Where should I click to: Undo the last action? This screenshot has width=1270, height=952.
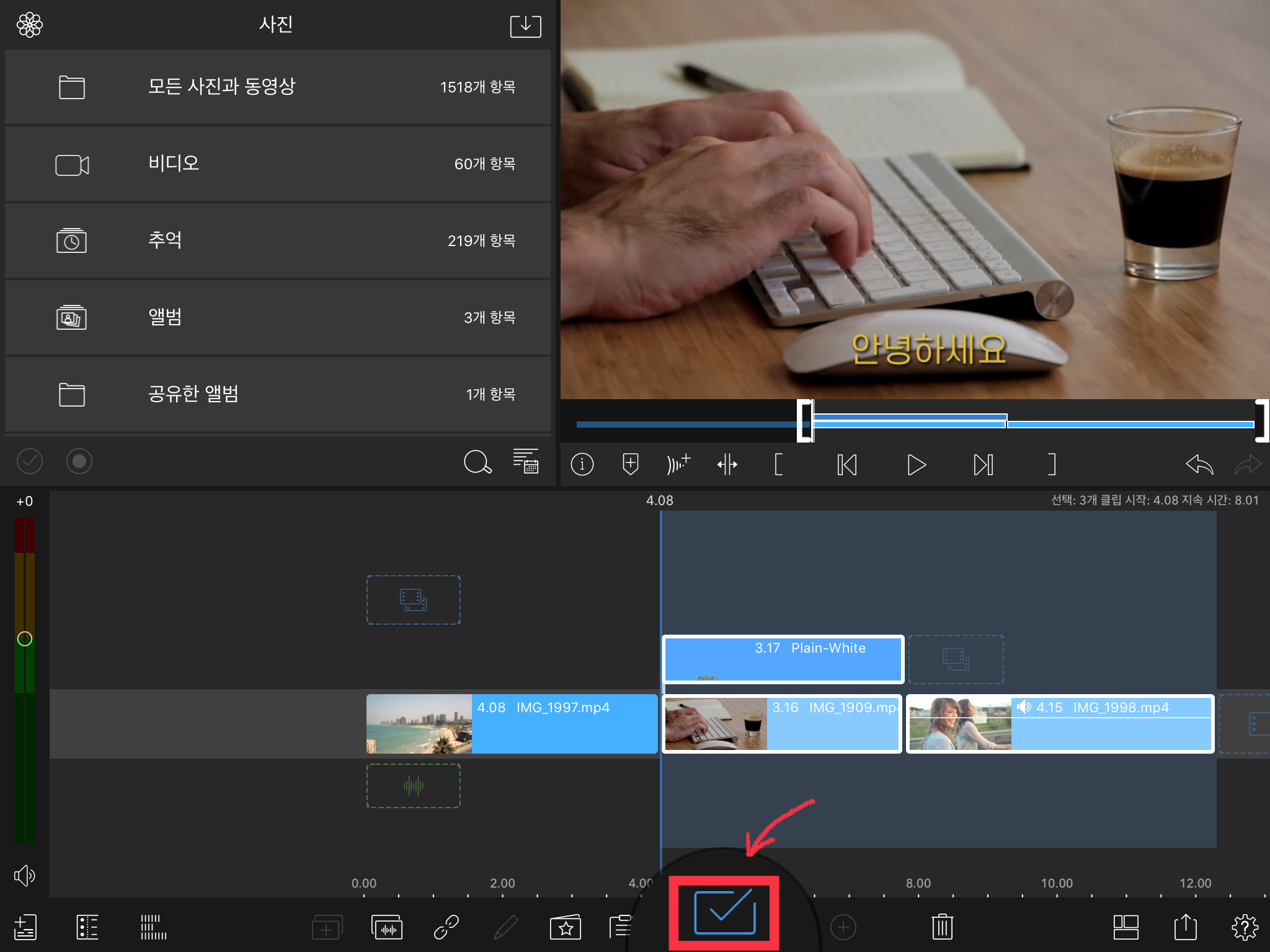pyautogui.click(x=1199, y=464)
